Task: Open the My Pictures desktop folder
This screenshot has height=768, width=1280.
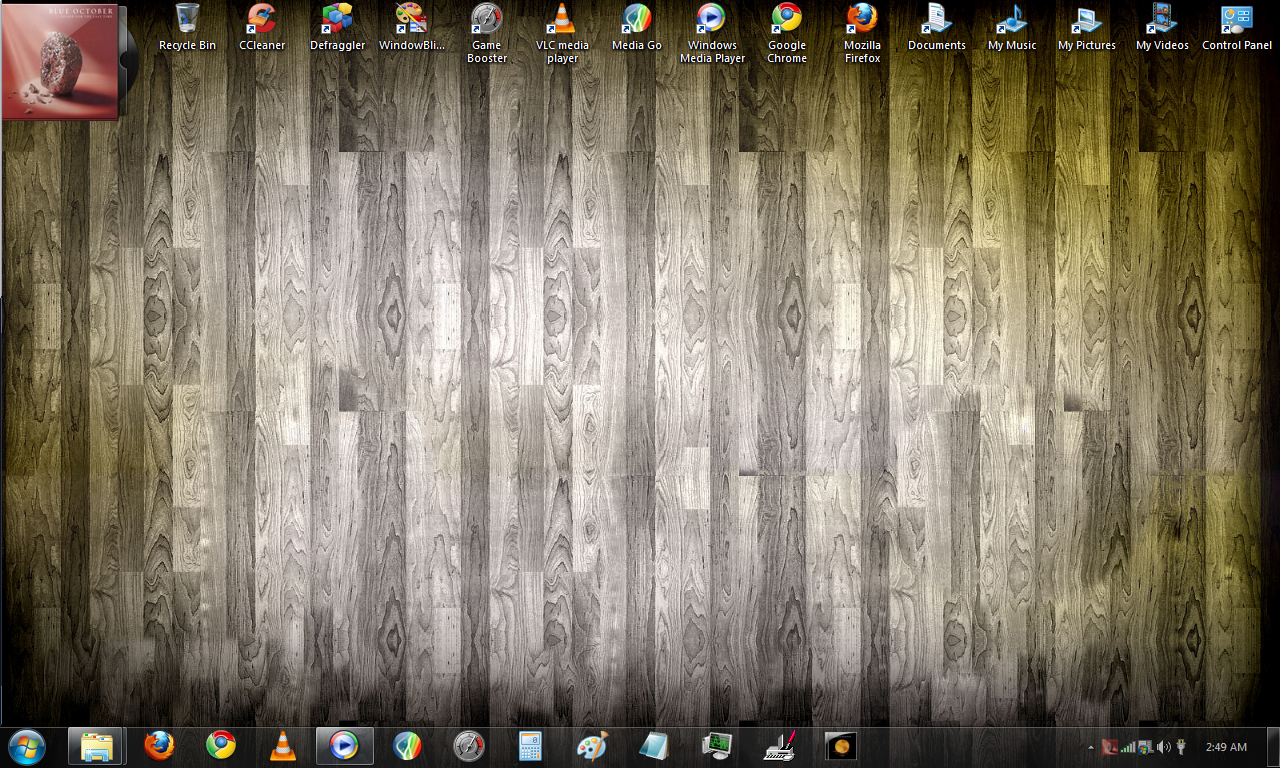Action: click(1087, 27)
